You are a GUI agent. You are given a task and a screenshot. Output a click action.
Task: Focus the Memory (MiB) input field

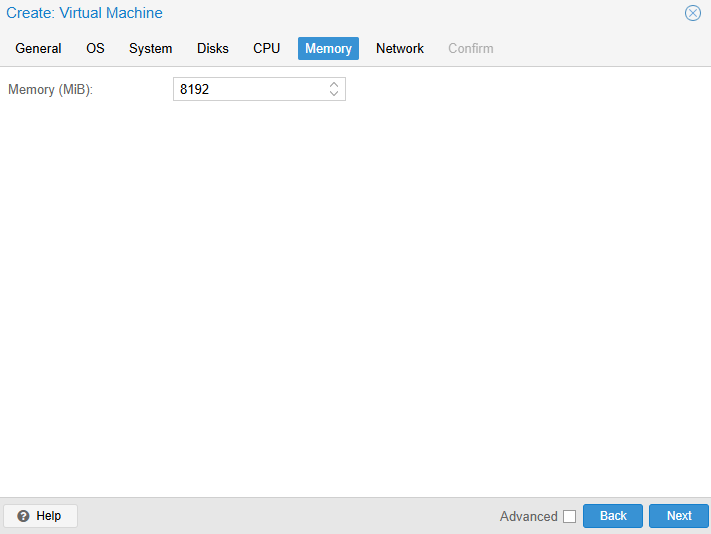pyautogui.click(x=250, y=90)
